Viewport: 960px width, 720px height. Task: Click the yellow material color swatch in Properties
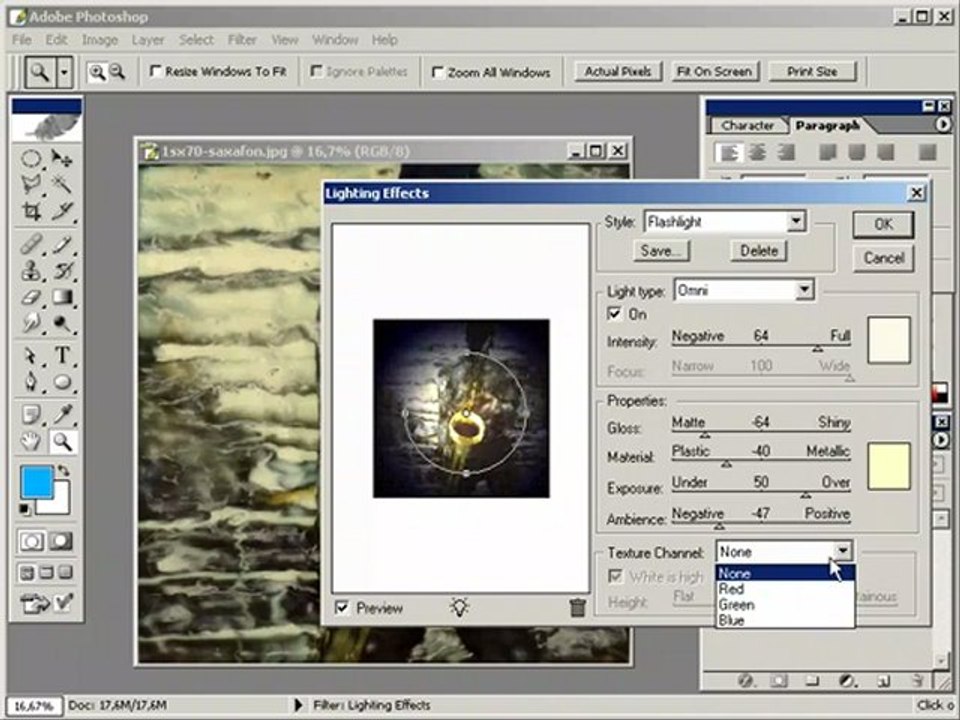(889, 467)
